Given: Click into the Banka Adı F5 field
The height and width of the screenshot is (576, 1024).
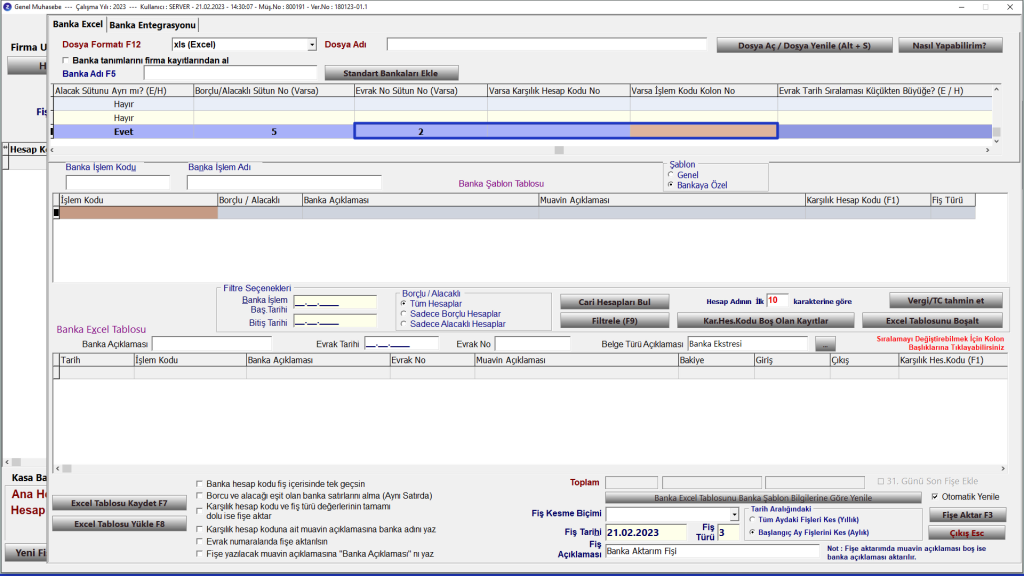Looking at the screenshot, I should point(230,73).
